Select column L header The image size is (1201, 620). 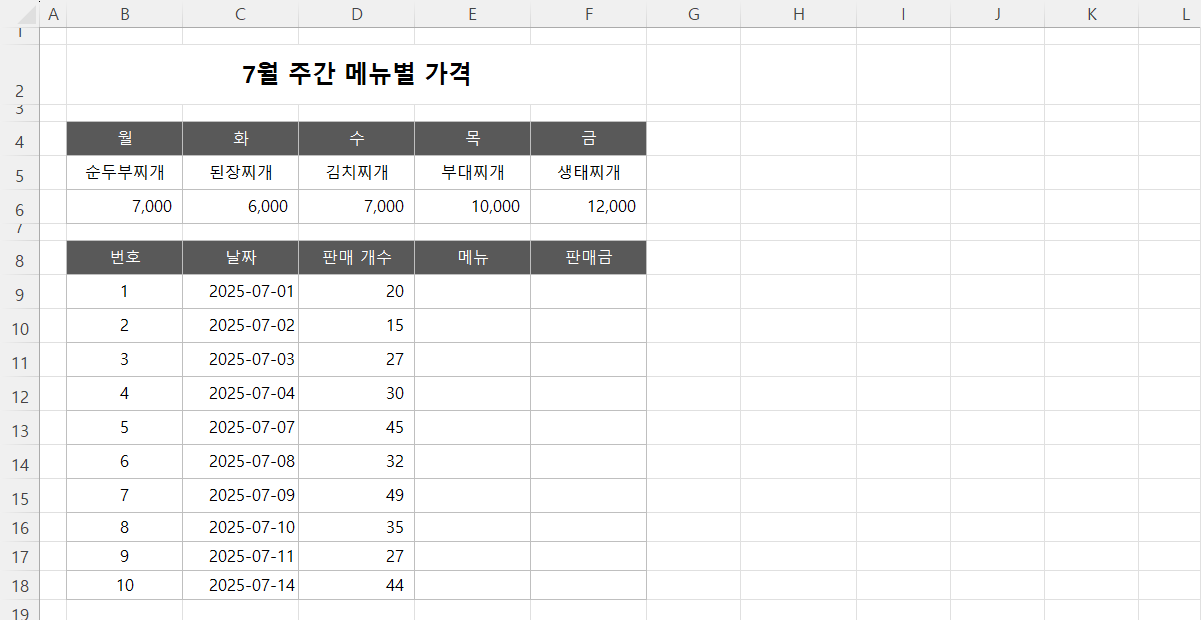(1185, 14)
